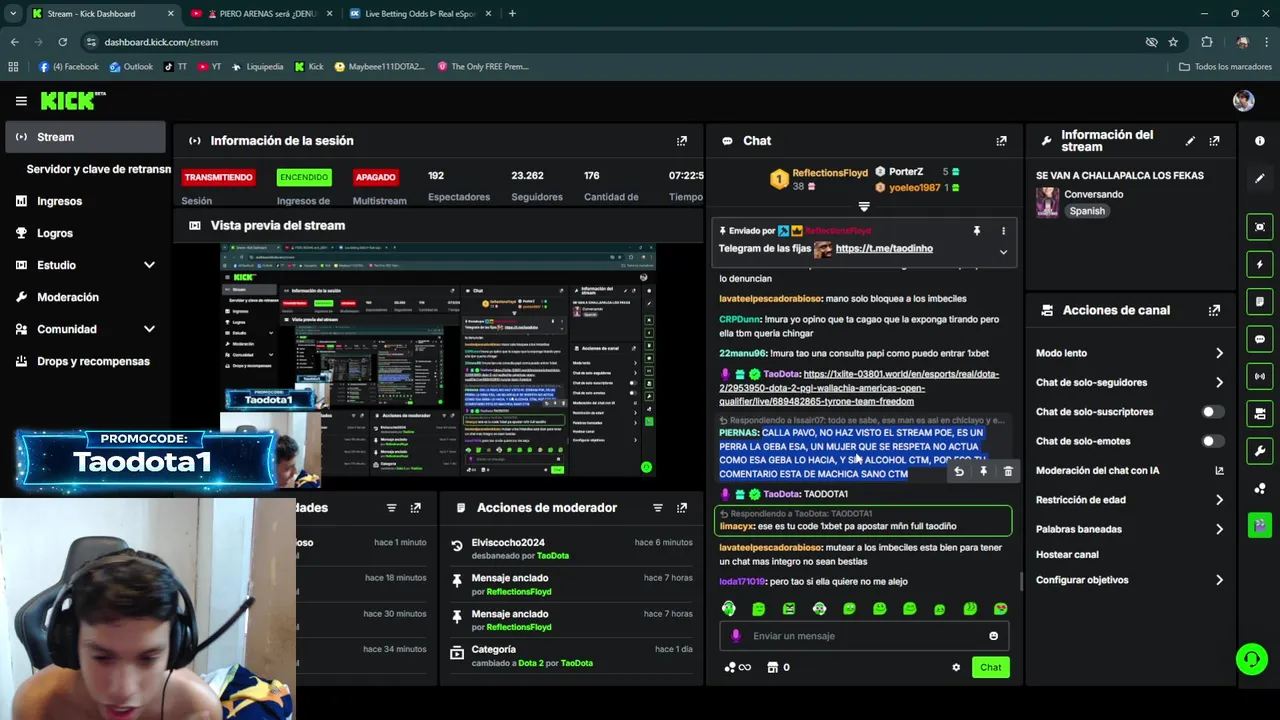The width and height of the screenshot is (1280, 720).
Task: Click the green Chat send button
Action: pos(990,667)
